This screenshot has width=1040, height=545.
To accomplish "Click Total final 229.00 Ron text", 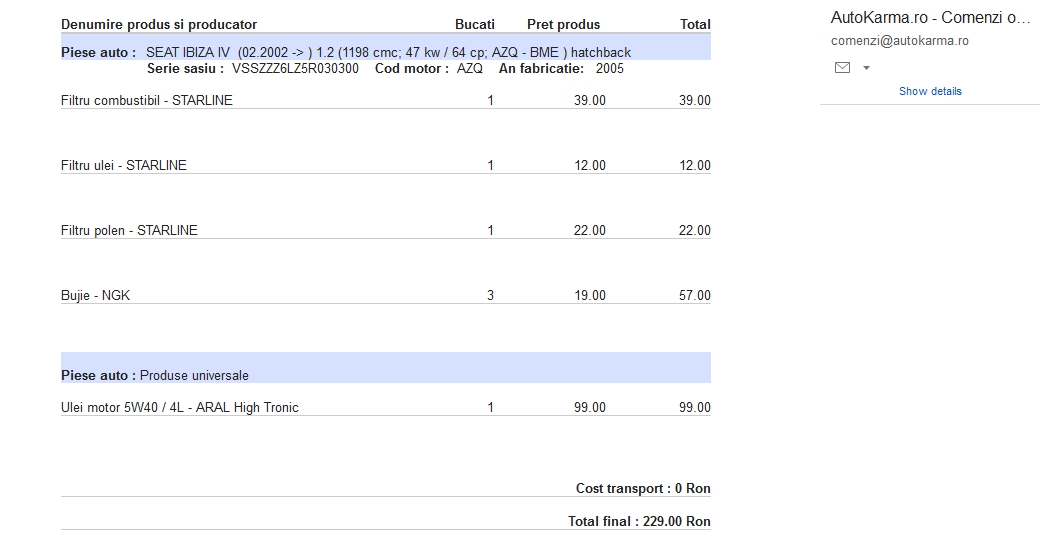I will [x=639, y=521].
